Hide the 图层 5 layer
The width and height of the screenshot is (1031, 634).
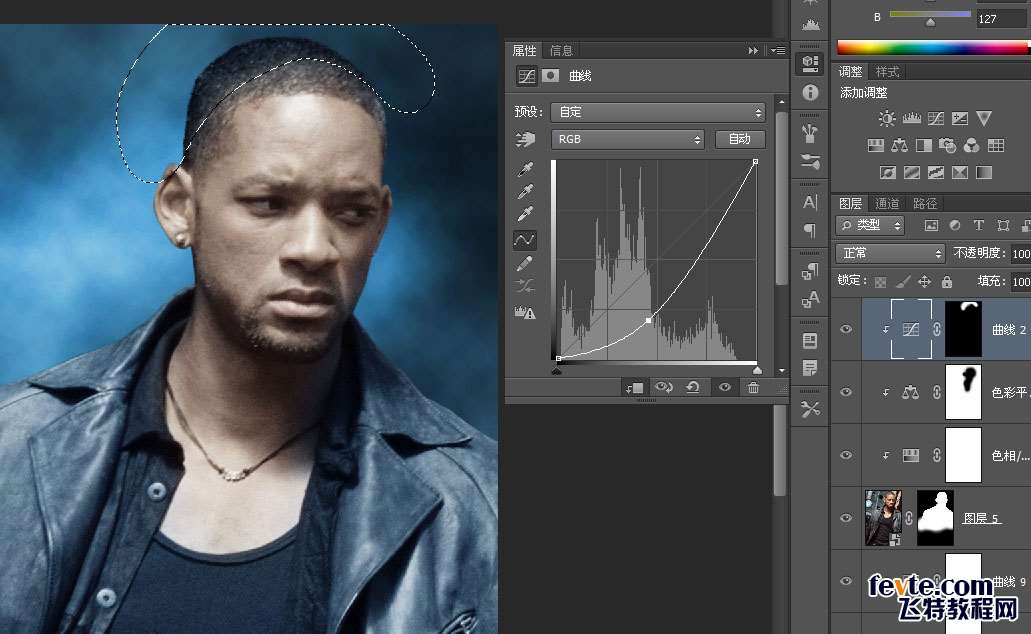click(846, 518)
